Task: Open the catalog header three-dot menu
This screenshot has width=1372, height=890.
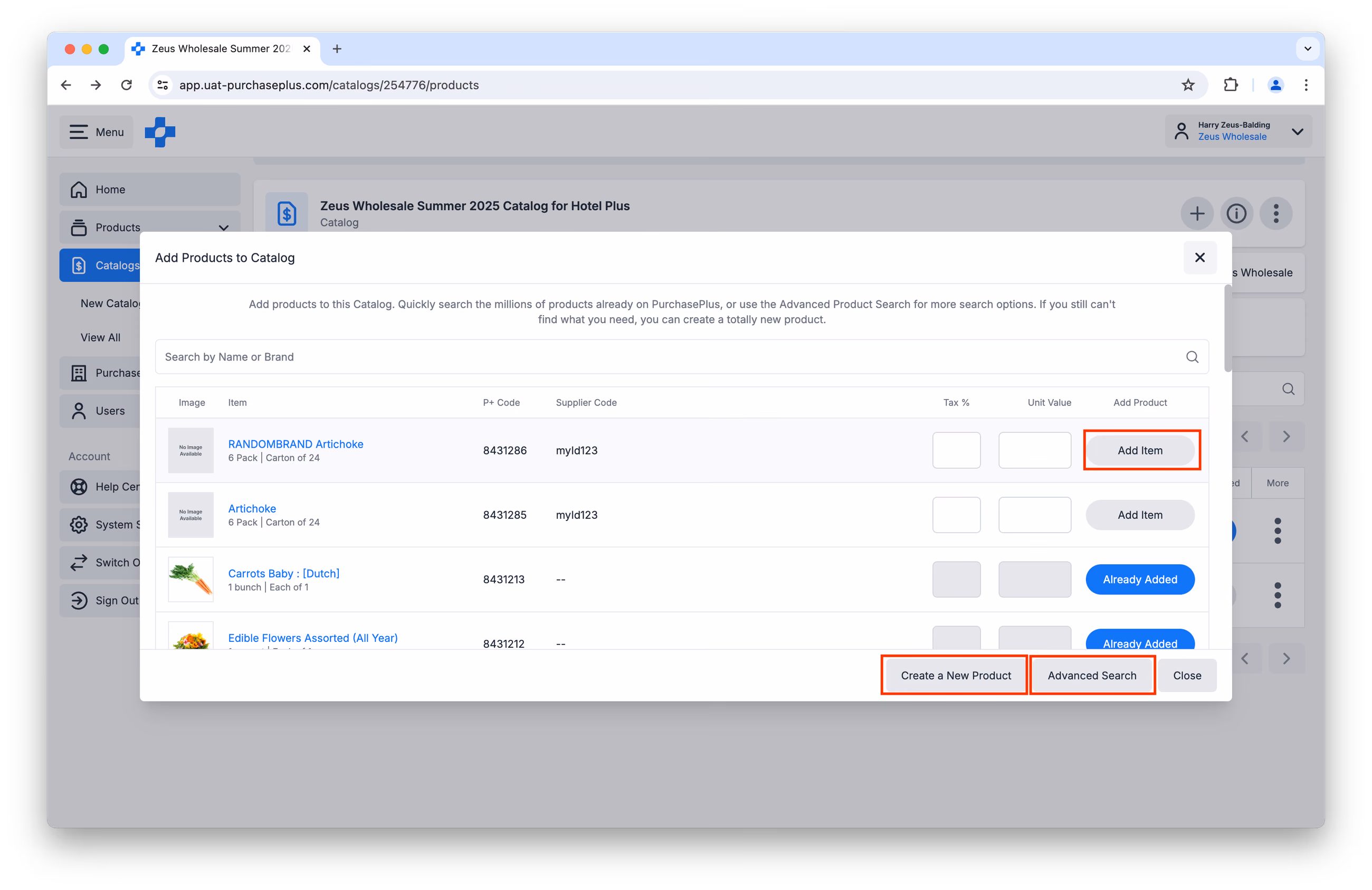Action: pyautogui.click(x=1276, y=213)
